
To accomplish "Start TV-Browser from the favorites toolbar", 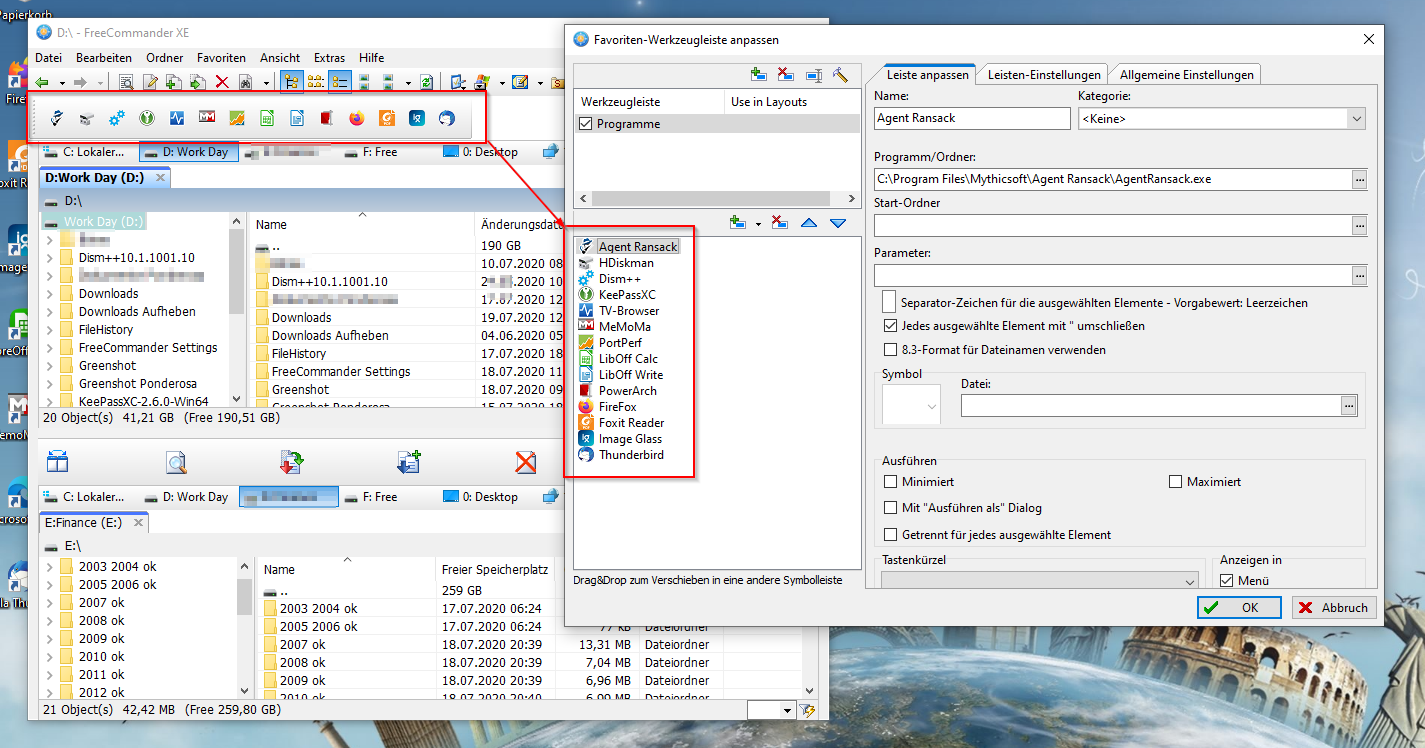I will click(177, 118).
